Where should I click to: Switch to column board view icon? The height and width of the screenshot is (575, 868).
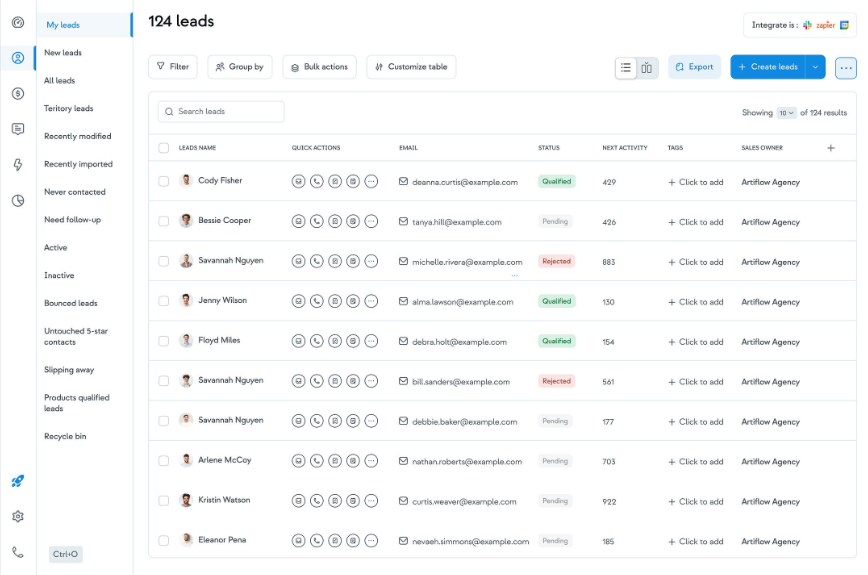647,68
